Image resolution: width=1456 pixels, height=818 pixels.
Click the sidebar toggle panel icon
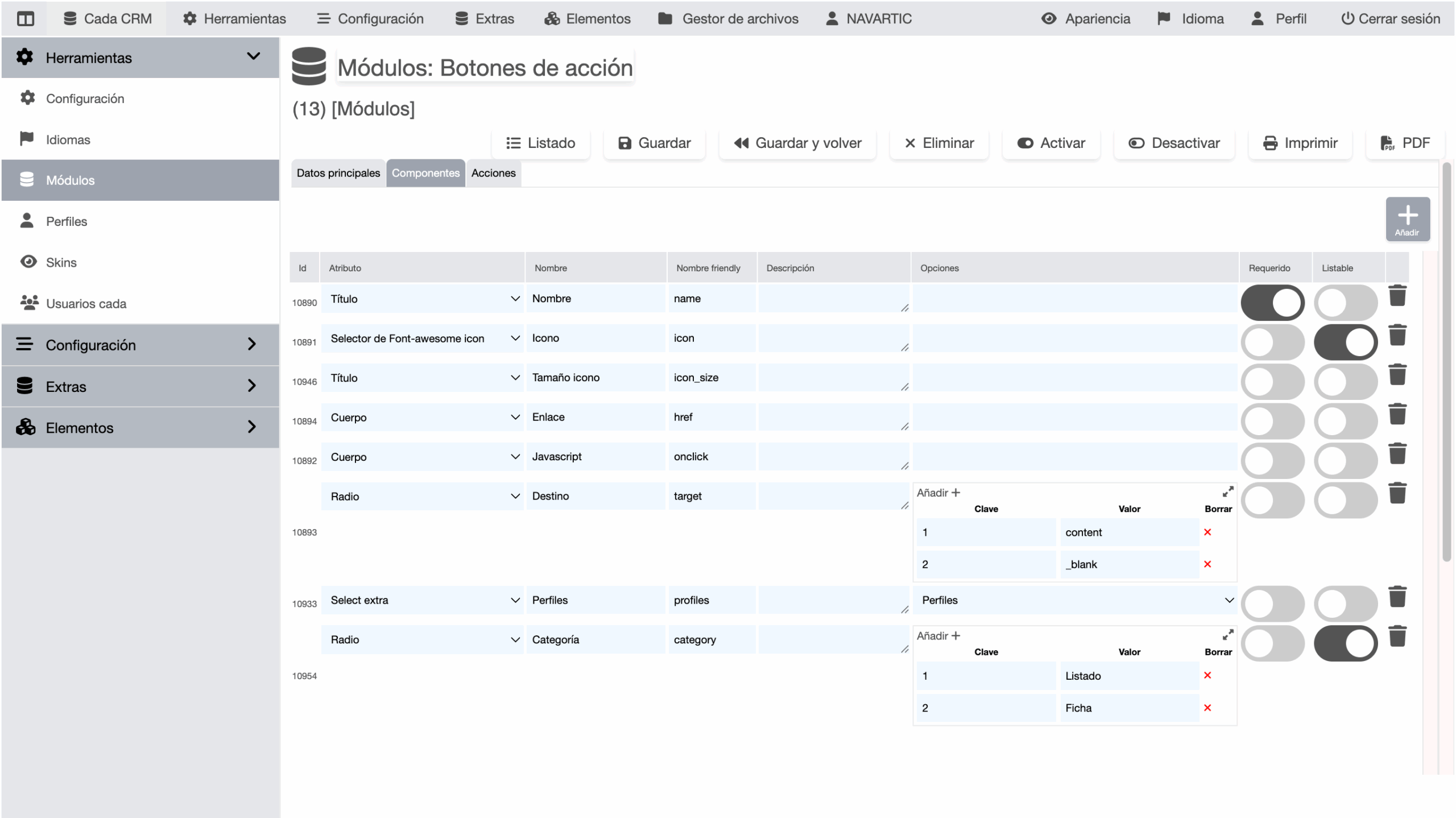click(x=26, y=19)
